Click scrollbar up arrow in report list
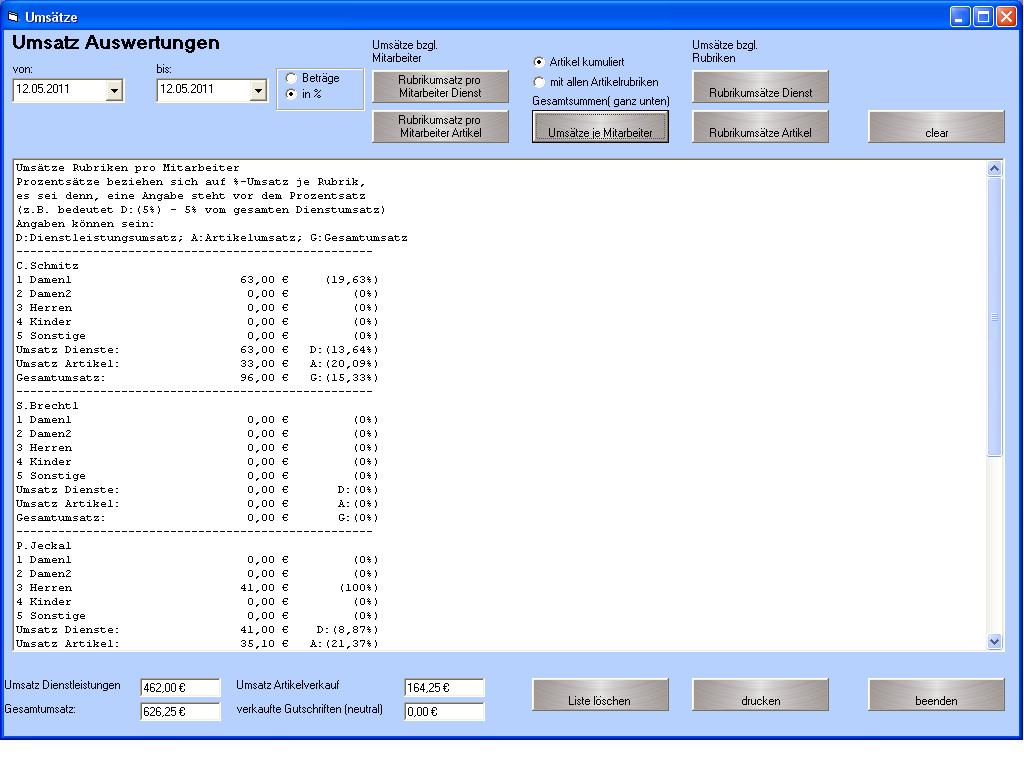Image resolution: width=1024 pixels, height=776 pixels. (x=994, y=169)
